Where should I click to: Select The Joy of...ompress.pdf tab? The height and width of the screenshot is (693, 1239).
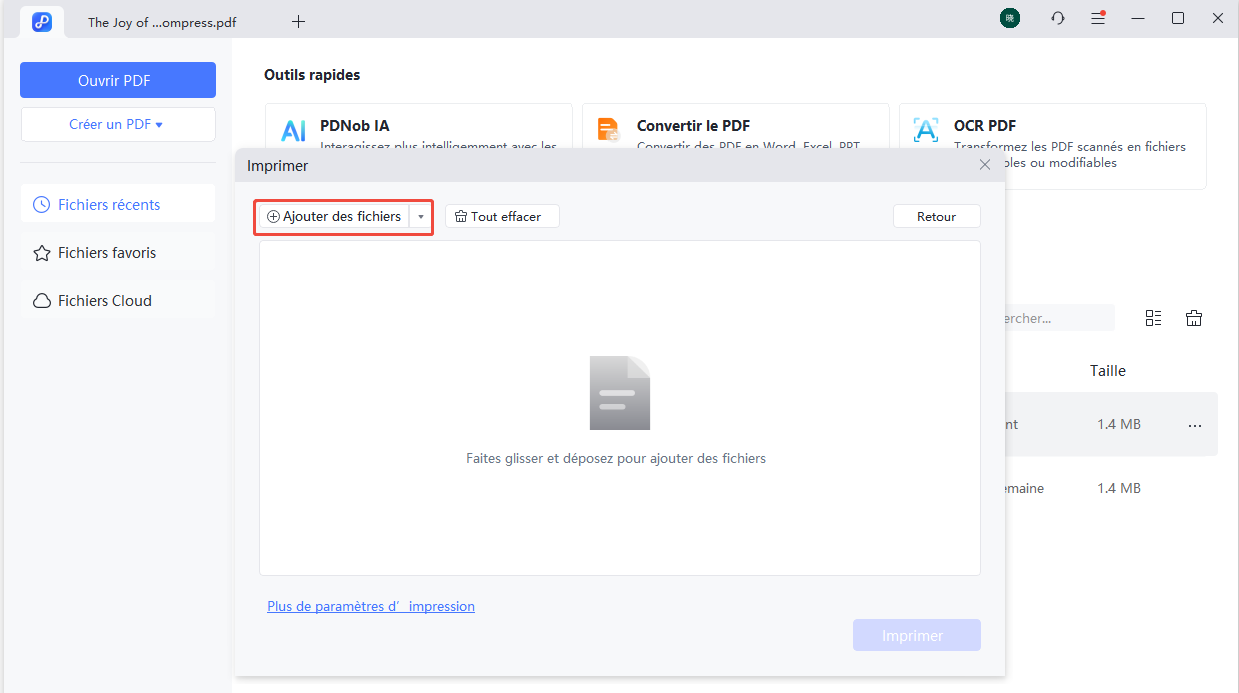pyautogui.click(x=160, y=20)
